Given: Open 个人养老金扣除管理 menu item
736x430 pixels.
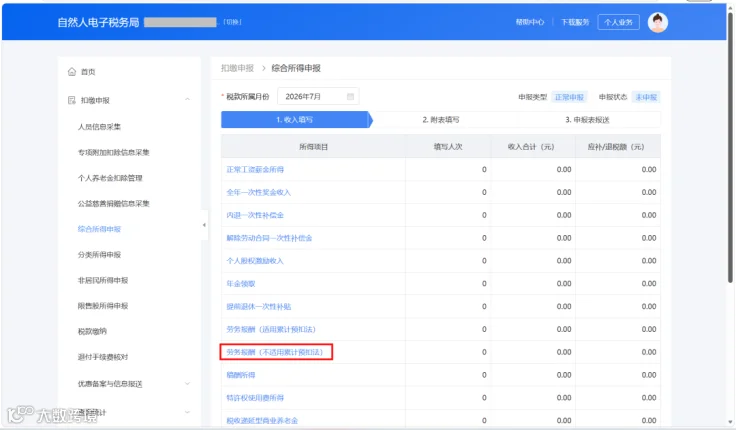Looking at the screenshot, I should 110,178.
